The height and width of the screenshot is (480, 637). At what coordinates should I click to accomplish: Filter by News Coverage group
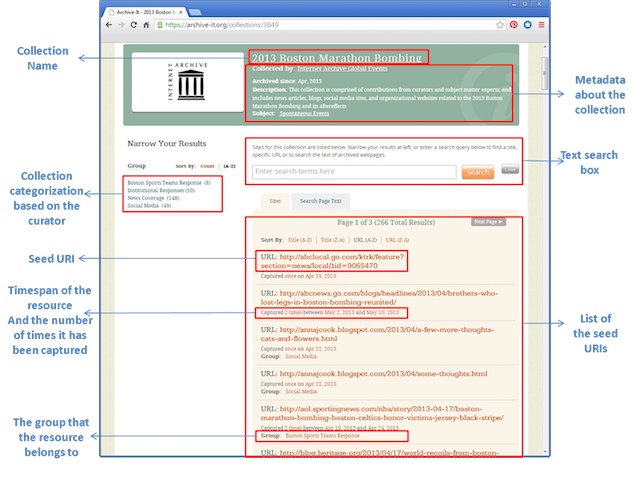coord(153,198)
